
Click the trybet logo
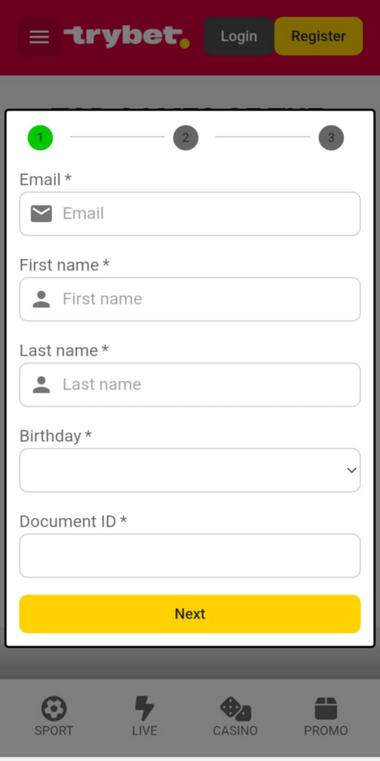tap(127, 37)
